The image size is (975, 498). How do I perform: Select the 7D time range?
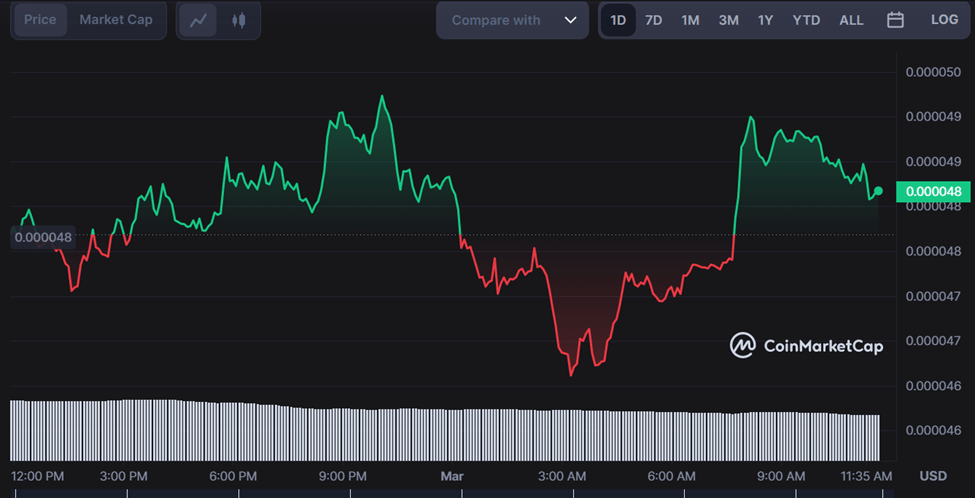point(654,20)
